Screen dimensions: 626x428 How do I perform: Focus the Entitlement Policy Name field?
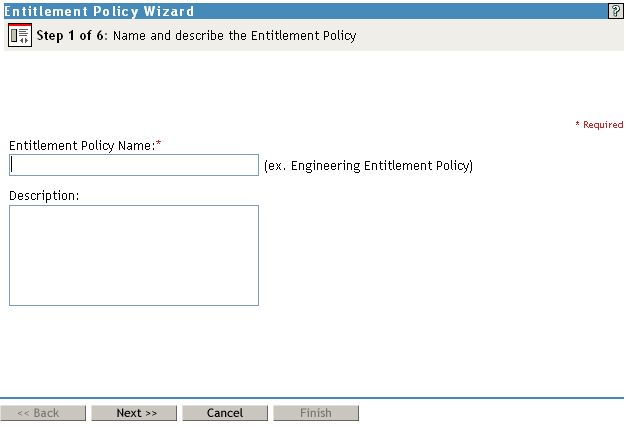(x=134, y=165)
